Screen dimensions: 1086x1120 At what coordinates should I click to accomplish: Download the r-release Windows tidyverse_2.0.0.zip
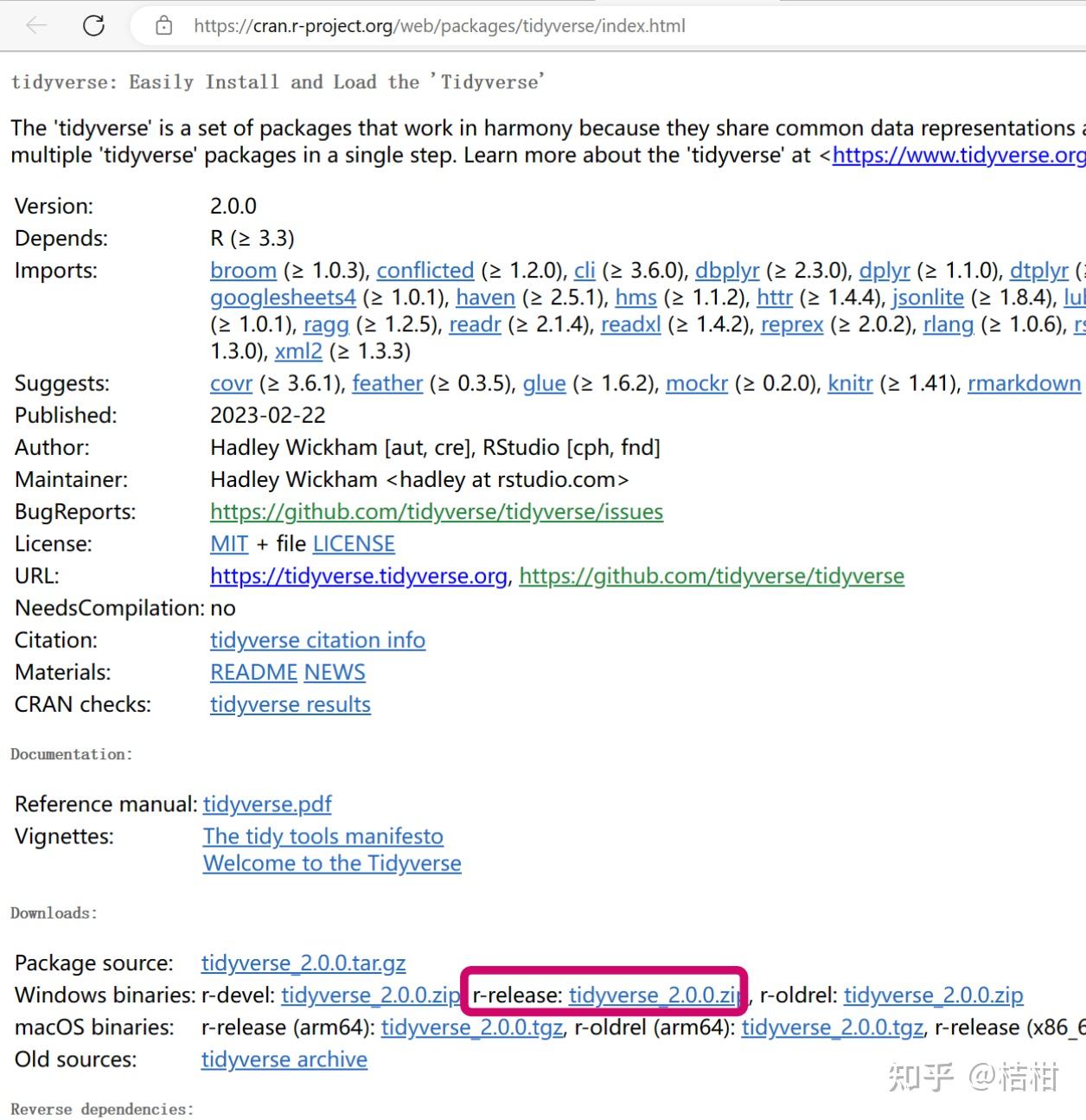(654, 995)
